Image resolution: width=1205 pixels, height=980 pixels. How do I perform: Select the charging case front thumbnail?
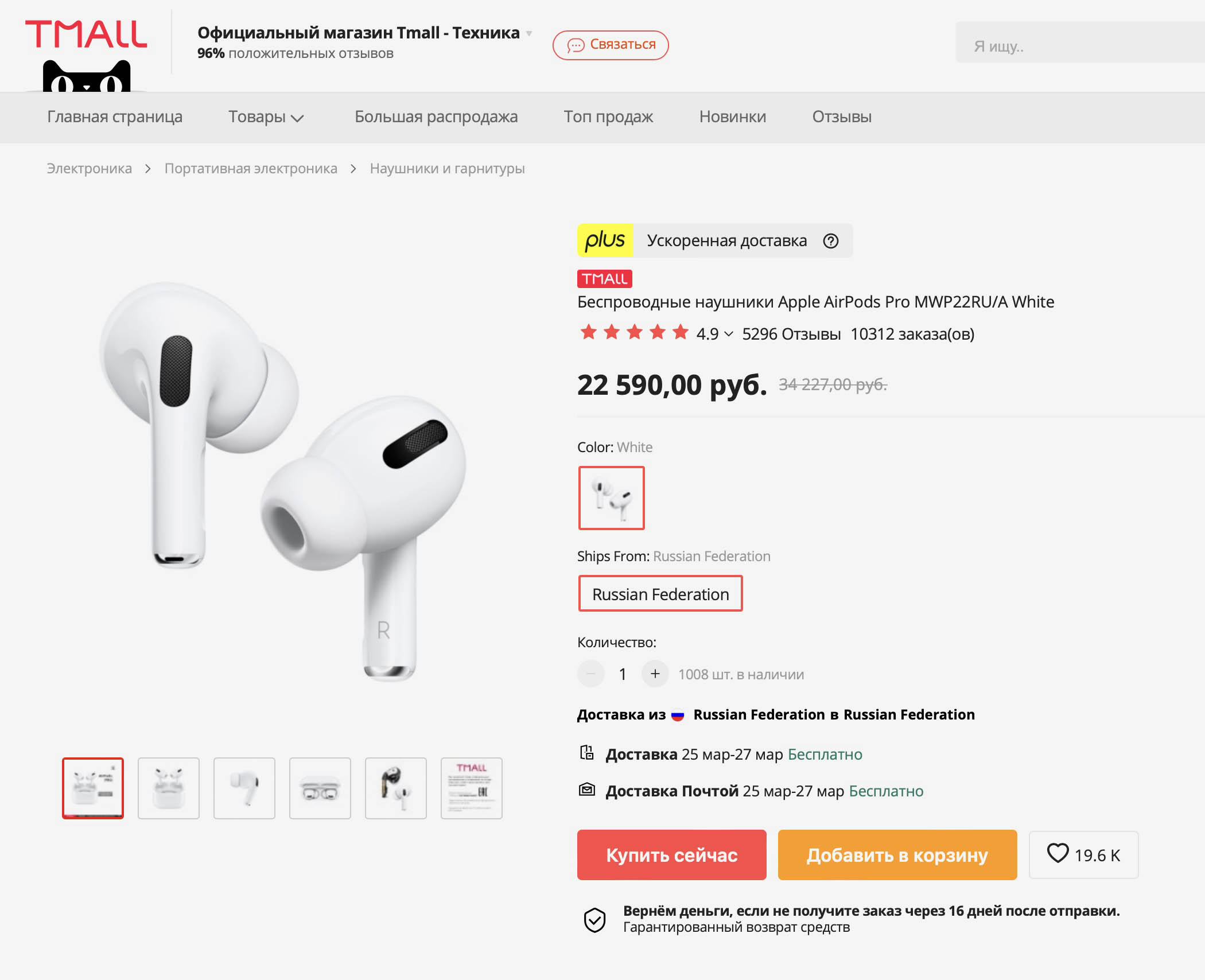pyautogui.click(x=320, y=788)
